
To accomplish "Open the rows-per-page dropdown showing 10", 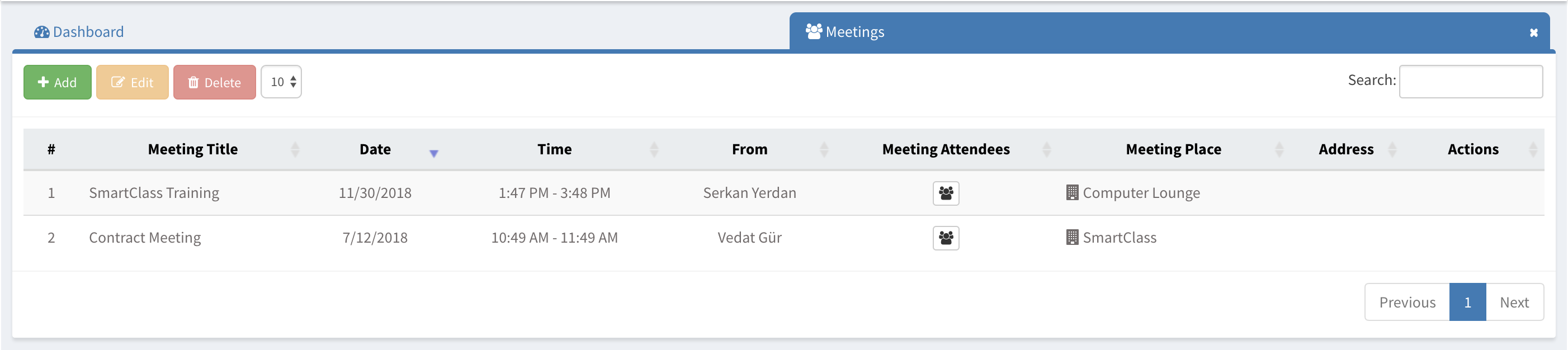I will click(x=281, y=82).
